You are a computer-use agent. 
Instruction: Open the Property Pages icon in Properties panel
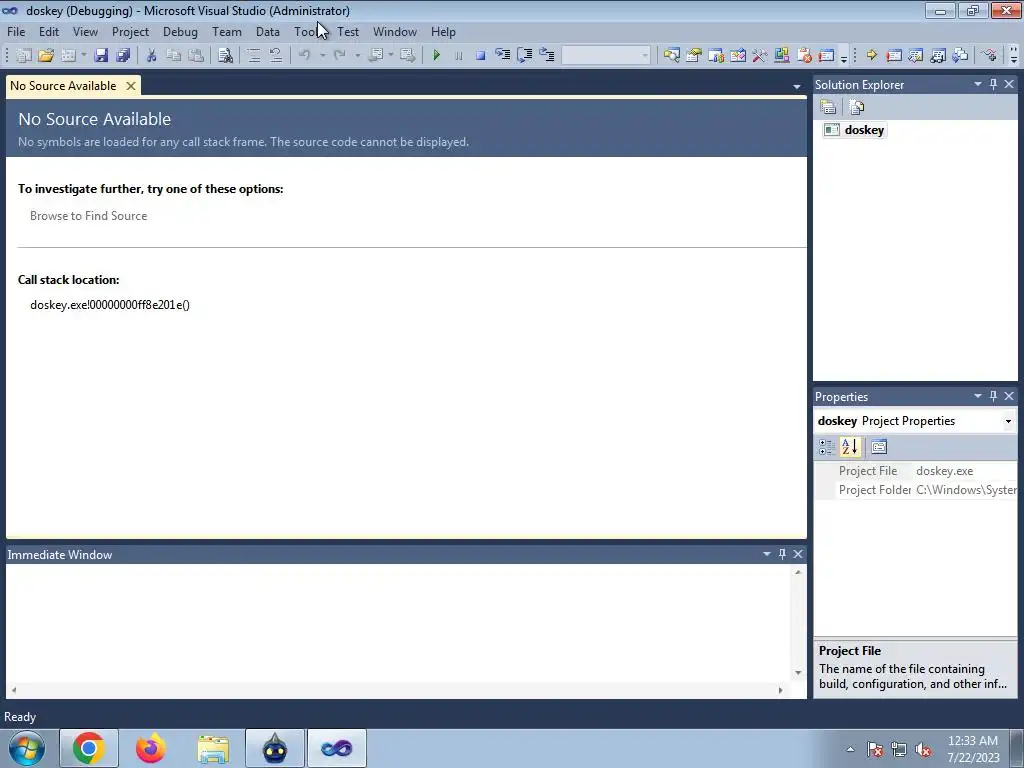[879, 447]
